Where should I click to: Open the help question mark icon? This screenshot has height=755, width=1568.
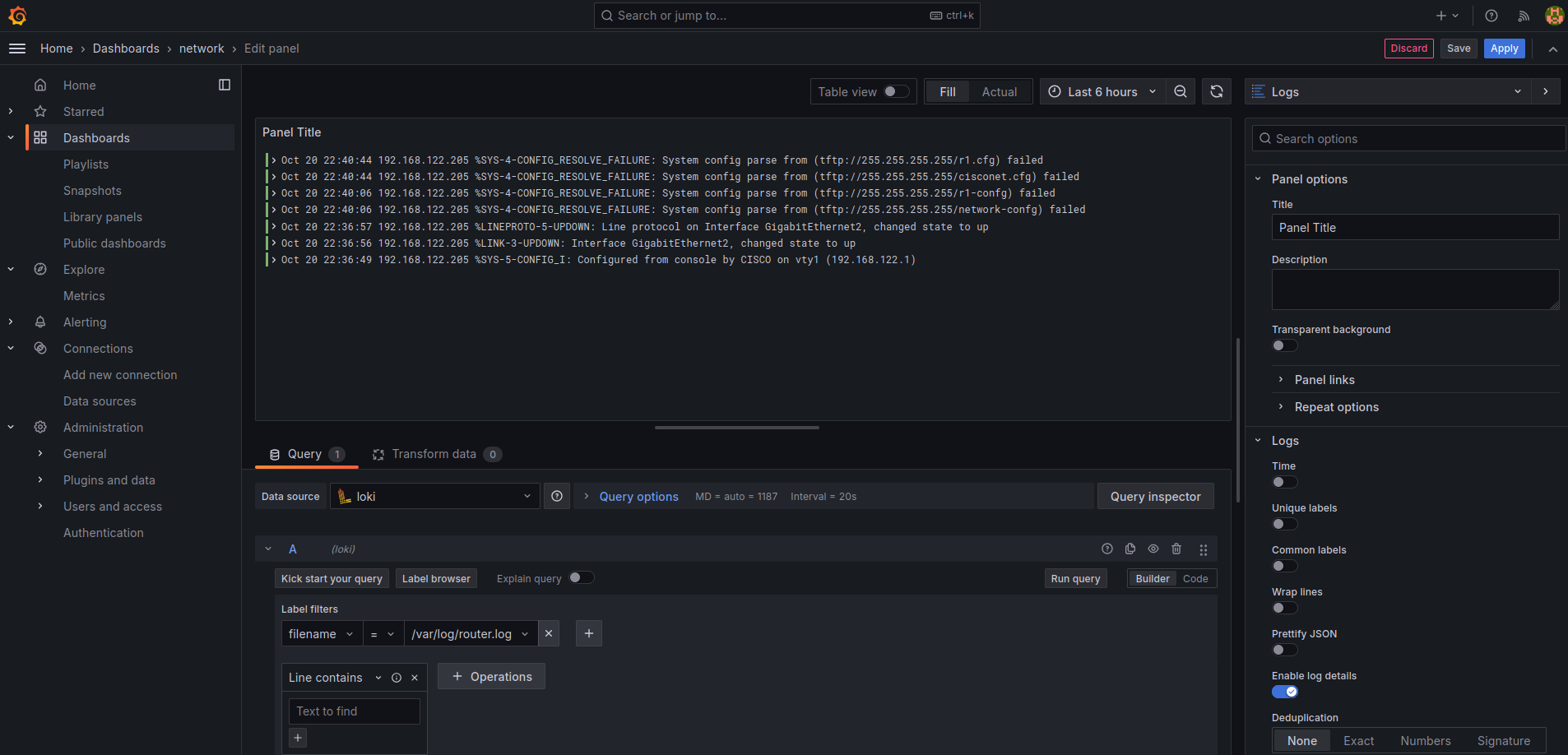pyautogui.click(x=1491, y=16)
